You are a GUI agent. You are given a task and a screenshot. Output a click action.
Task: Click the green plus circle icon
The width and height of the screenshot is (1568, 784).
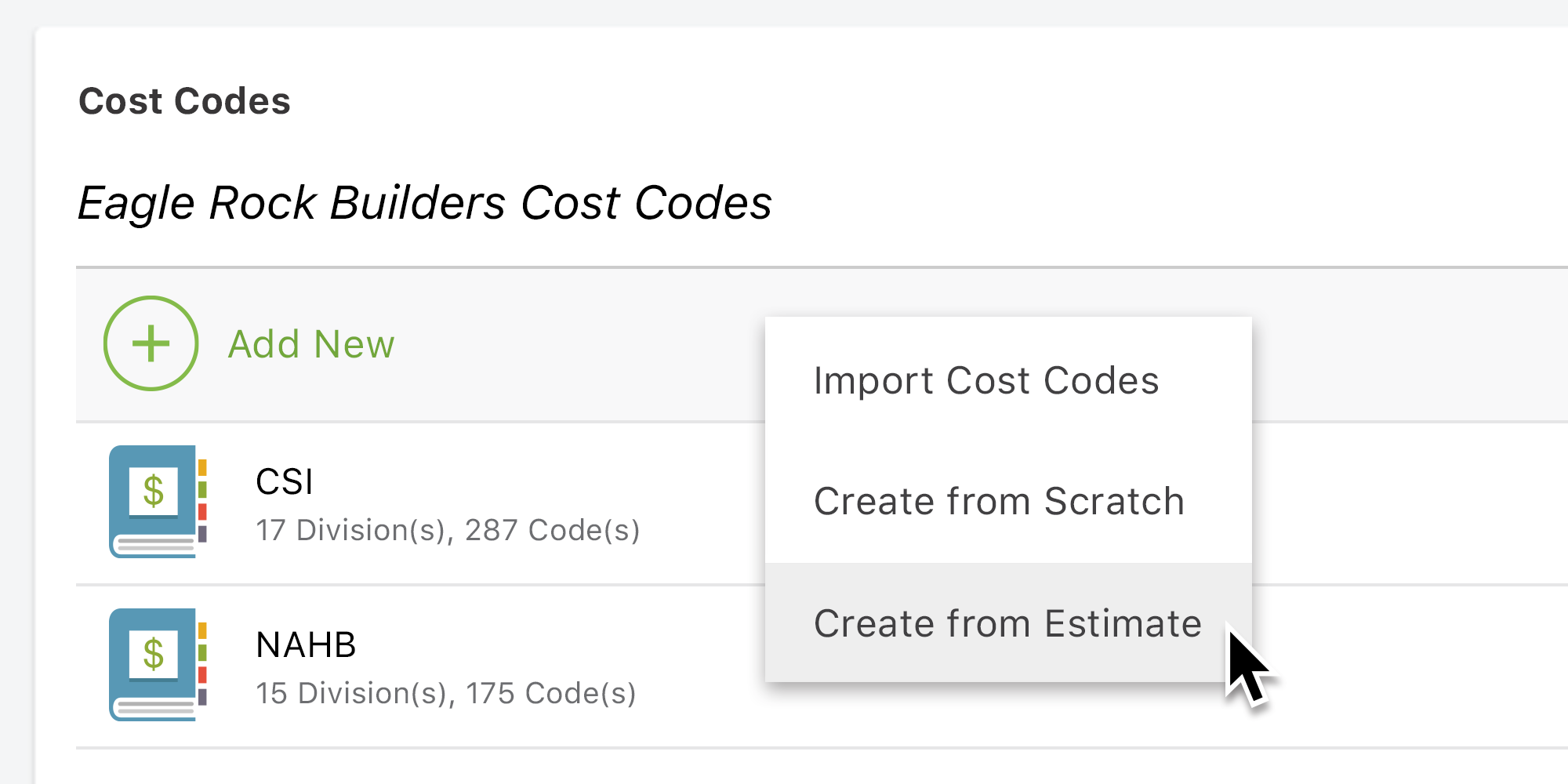(x=150, y=344)
